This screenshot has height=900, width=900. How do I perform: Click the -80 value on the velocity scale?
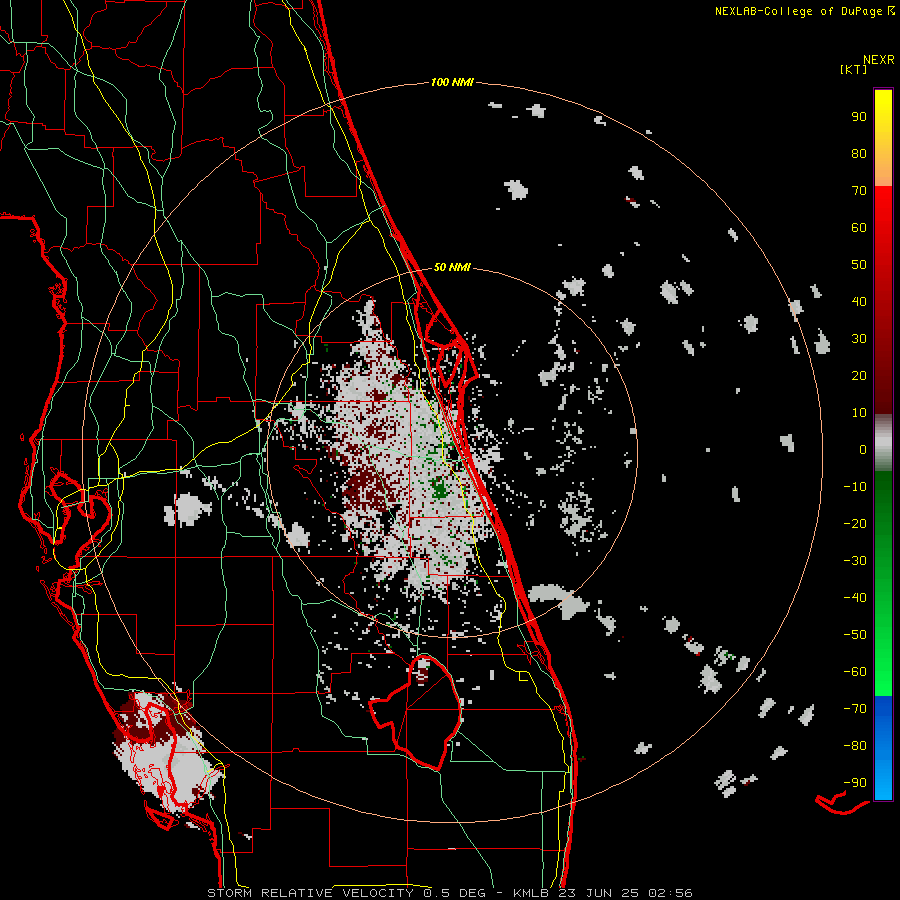[855, 746]
